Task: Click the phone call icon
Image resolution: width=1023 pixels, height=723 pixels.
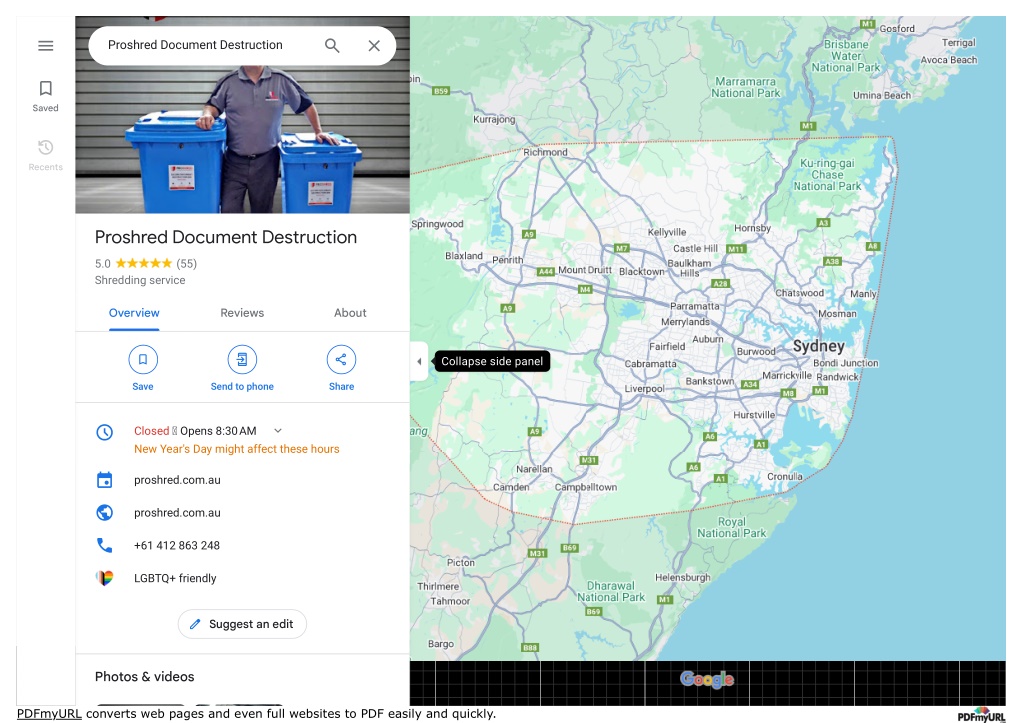Action: pyautogui.click(x=104, y=546)
